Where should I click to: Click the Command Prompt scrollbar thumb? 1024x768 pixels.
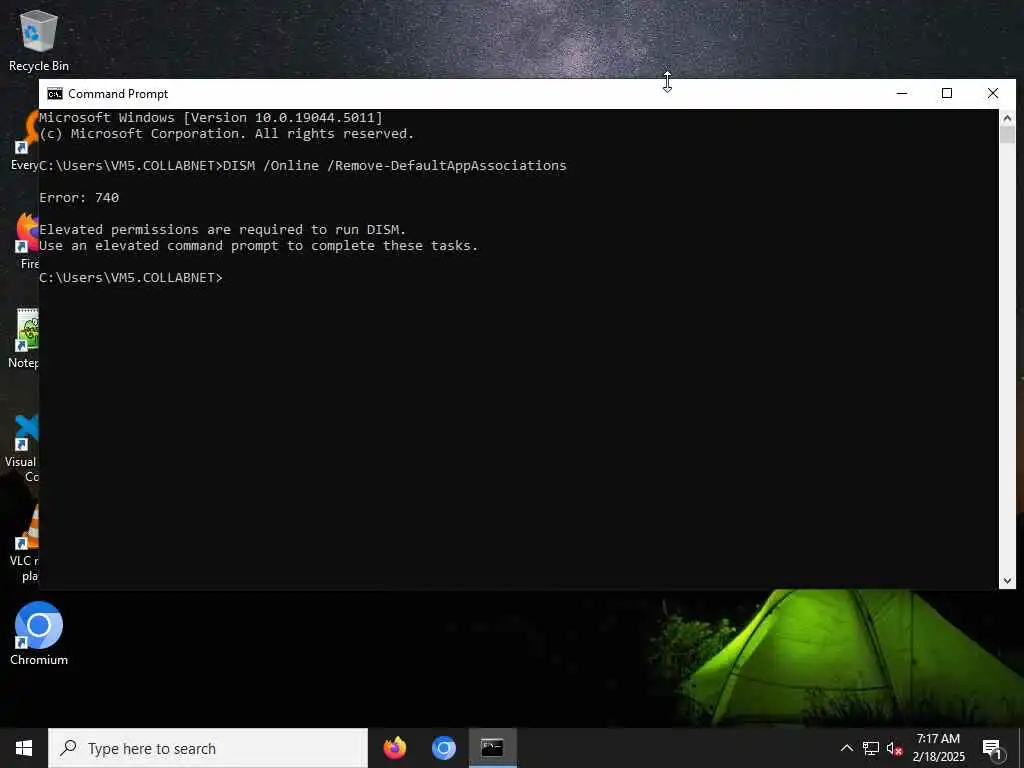(x=1007, y=135)
